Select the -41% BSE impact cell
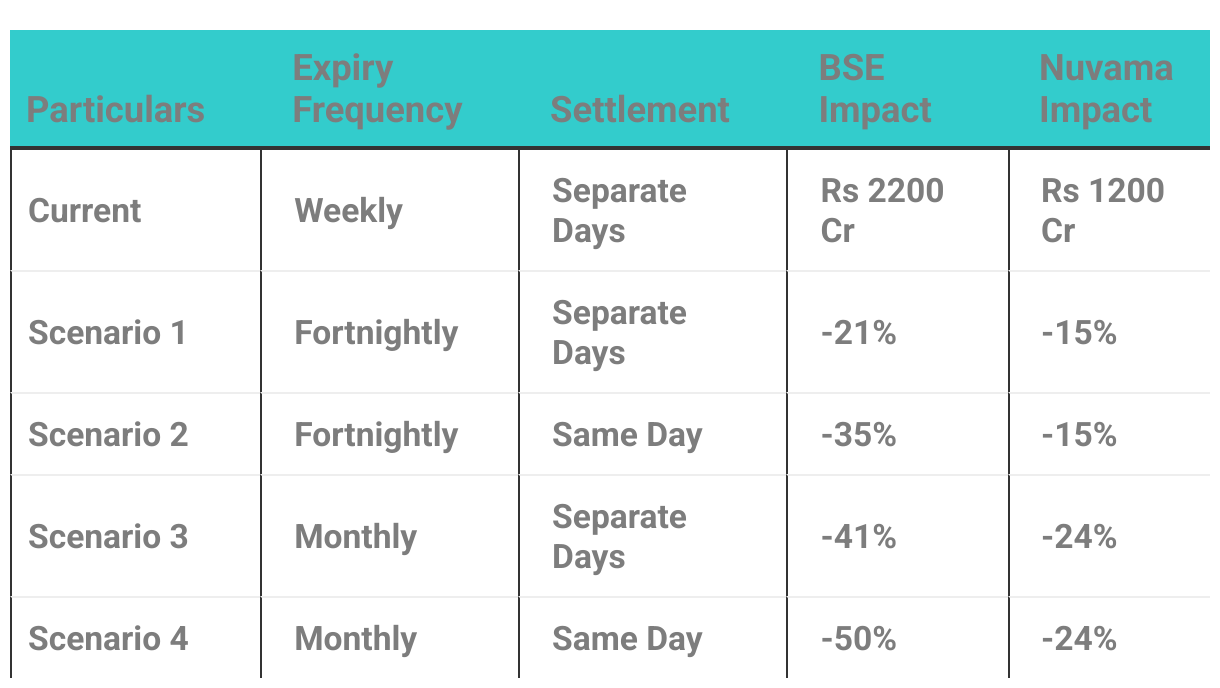Screen dimensions: 1220x688 [858, 537]
